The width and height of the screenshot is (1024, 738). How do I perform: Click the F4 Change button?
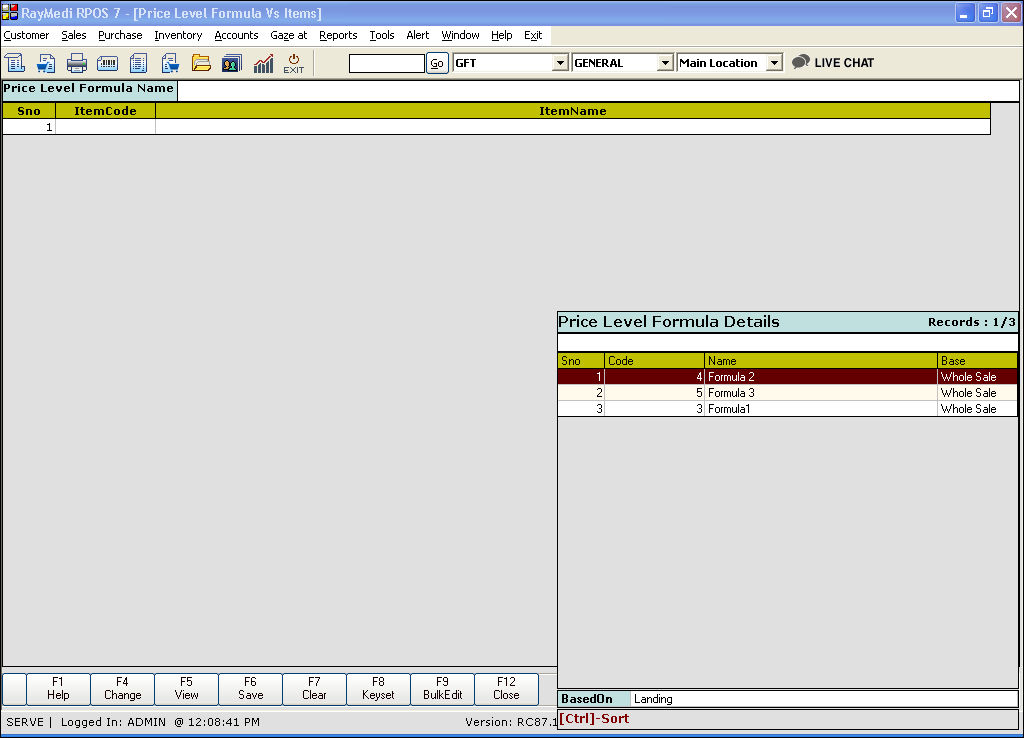pos(122,689)
